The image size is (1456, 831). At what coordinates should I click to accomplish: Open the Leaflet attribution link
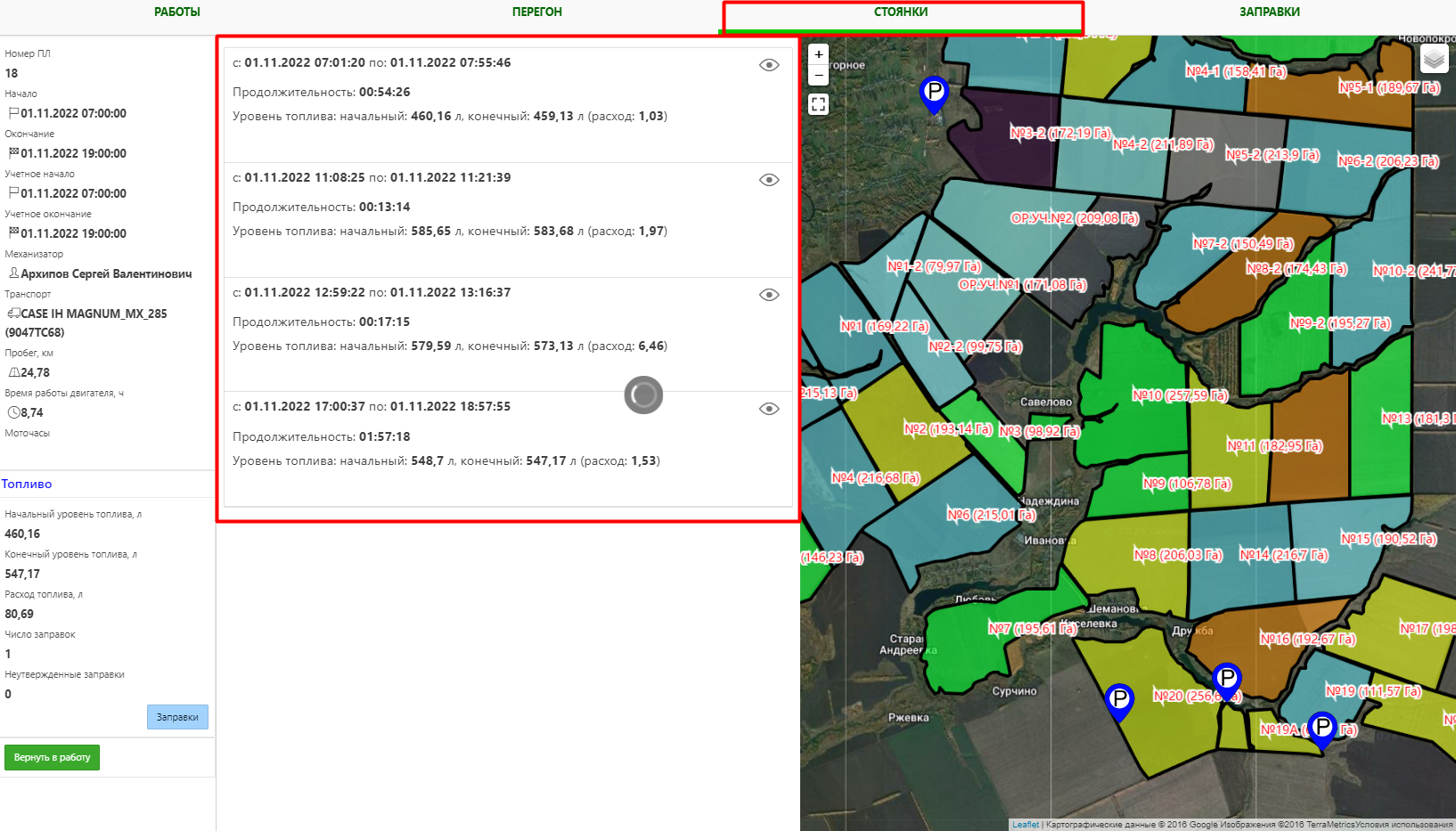(x=1025, y=825)
